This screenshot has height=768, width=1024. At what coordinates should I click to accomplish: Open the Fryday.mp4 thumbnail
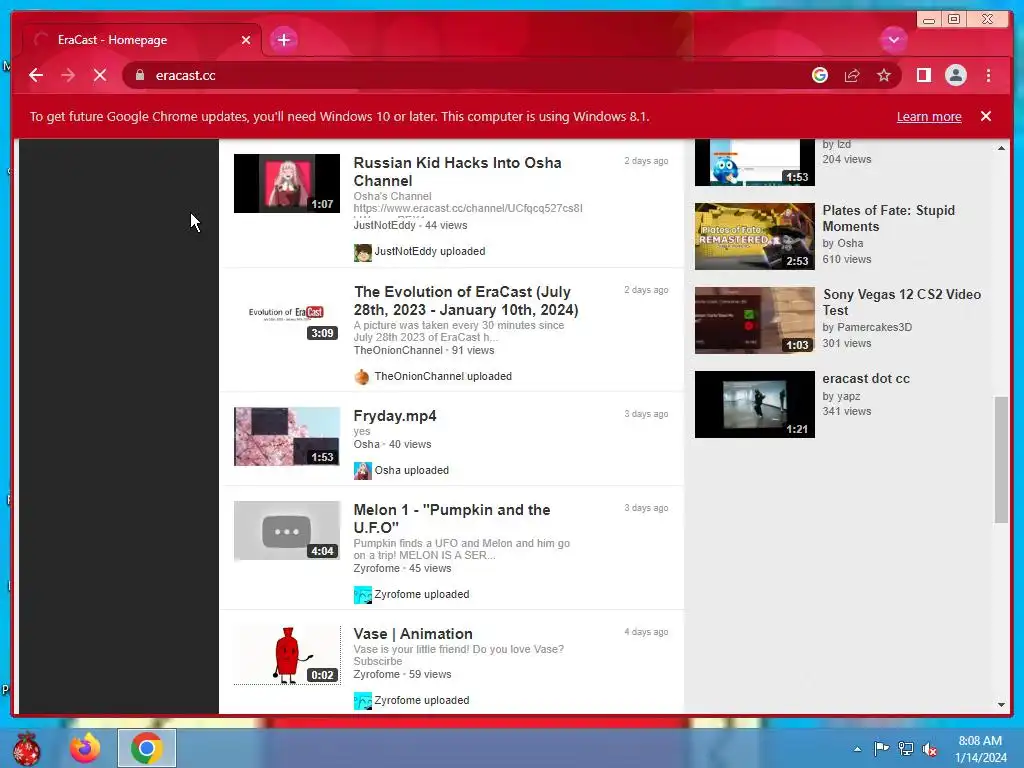(287, 436)
